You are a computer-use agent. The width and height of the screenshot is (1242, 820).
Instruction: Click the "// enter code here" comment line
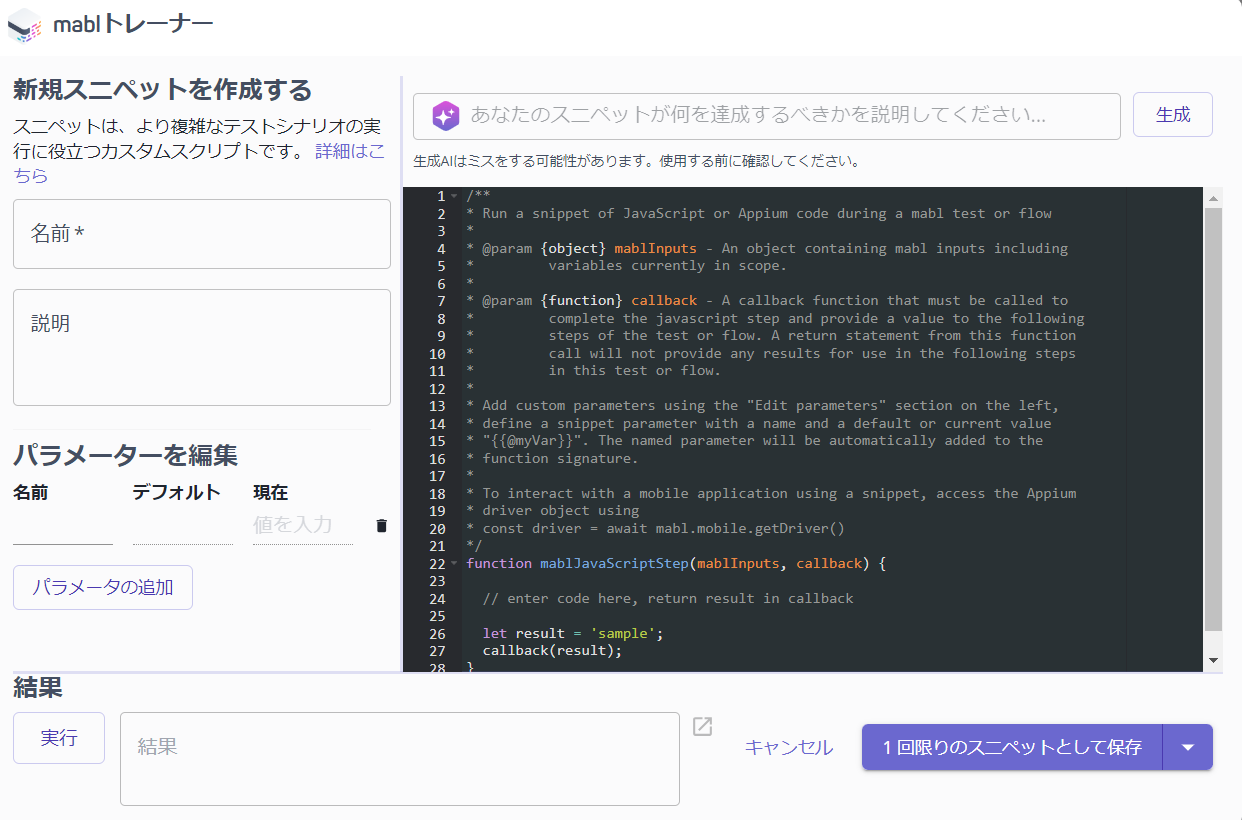[668, 599]
